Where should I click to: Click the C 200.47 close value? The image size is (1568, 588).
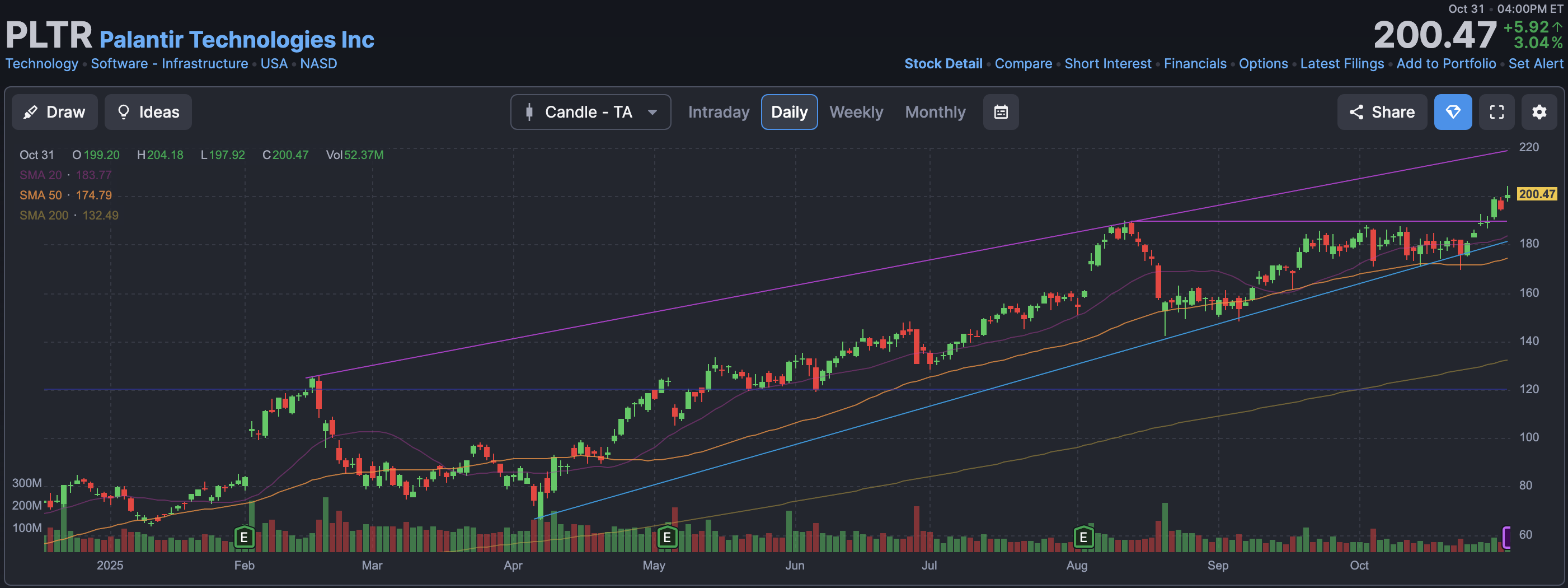click(x=285, y=155)
